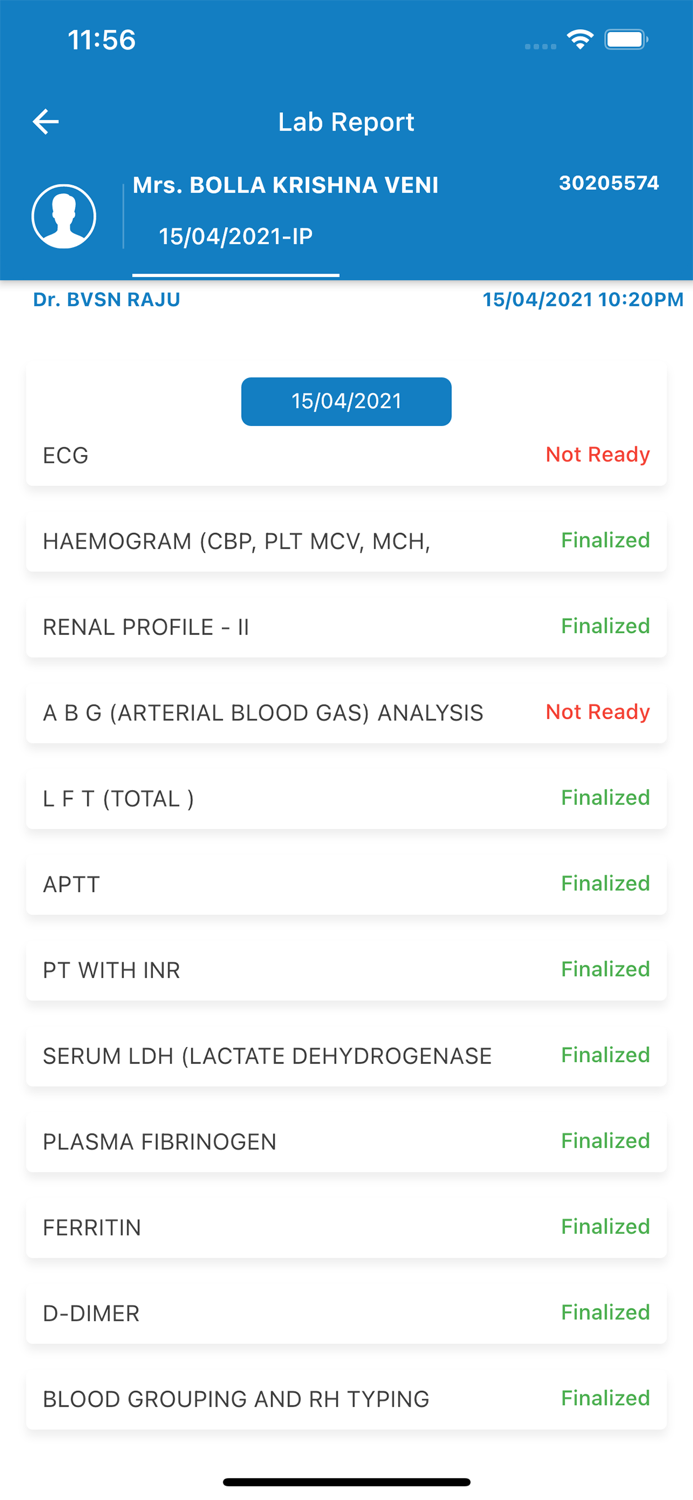
Task: Tap the clock showing 11:56
Action: click(x=101, y=41)
